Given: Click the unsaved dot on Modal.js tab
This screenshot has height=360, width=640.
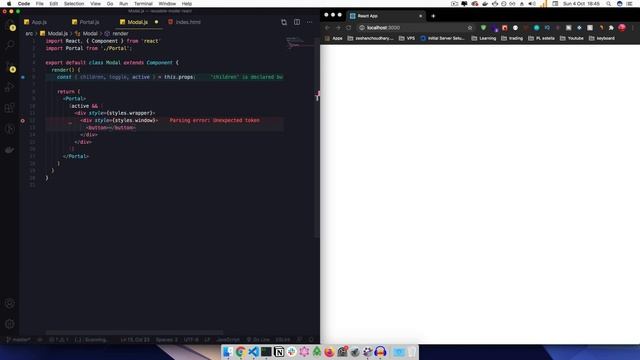Looking at the screenshot, I should point(156,22).
